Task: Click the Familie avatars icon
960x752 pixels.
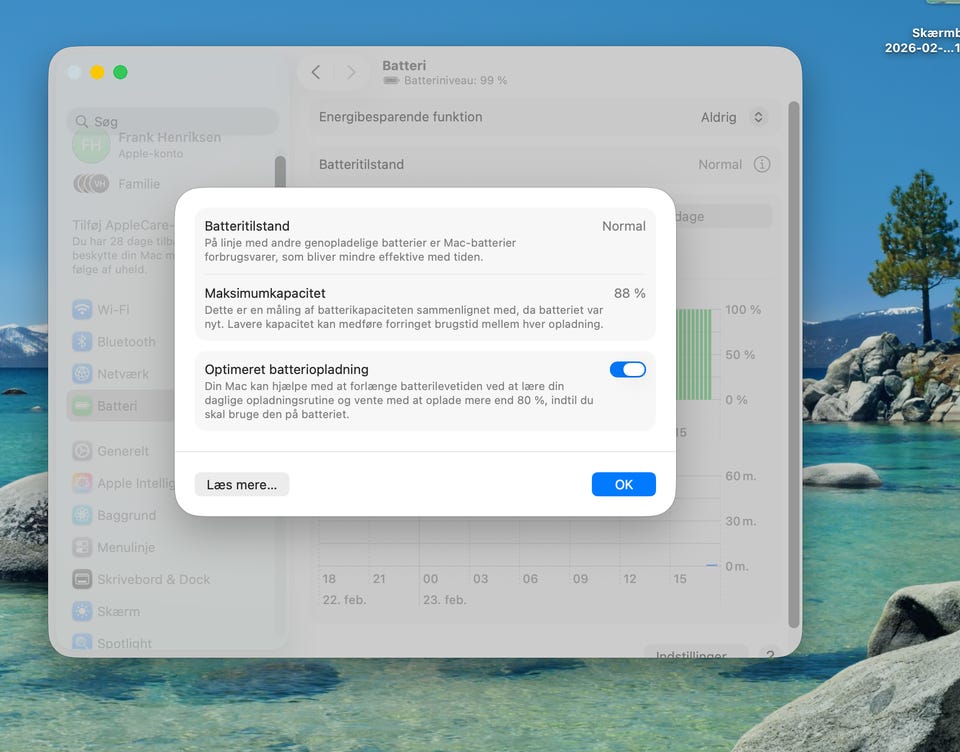Action: coord(91,184)
